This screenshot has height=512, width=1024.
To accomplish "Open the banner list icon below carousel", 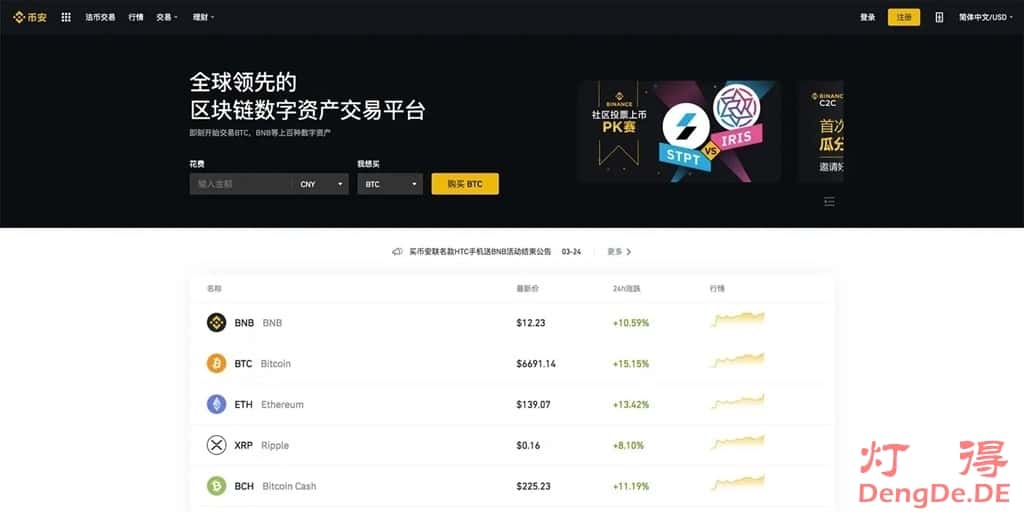I will point(829,201).
